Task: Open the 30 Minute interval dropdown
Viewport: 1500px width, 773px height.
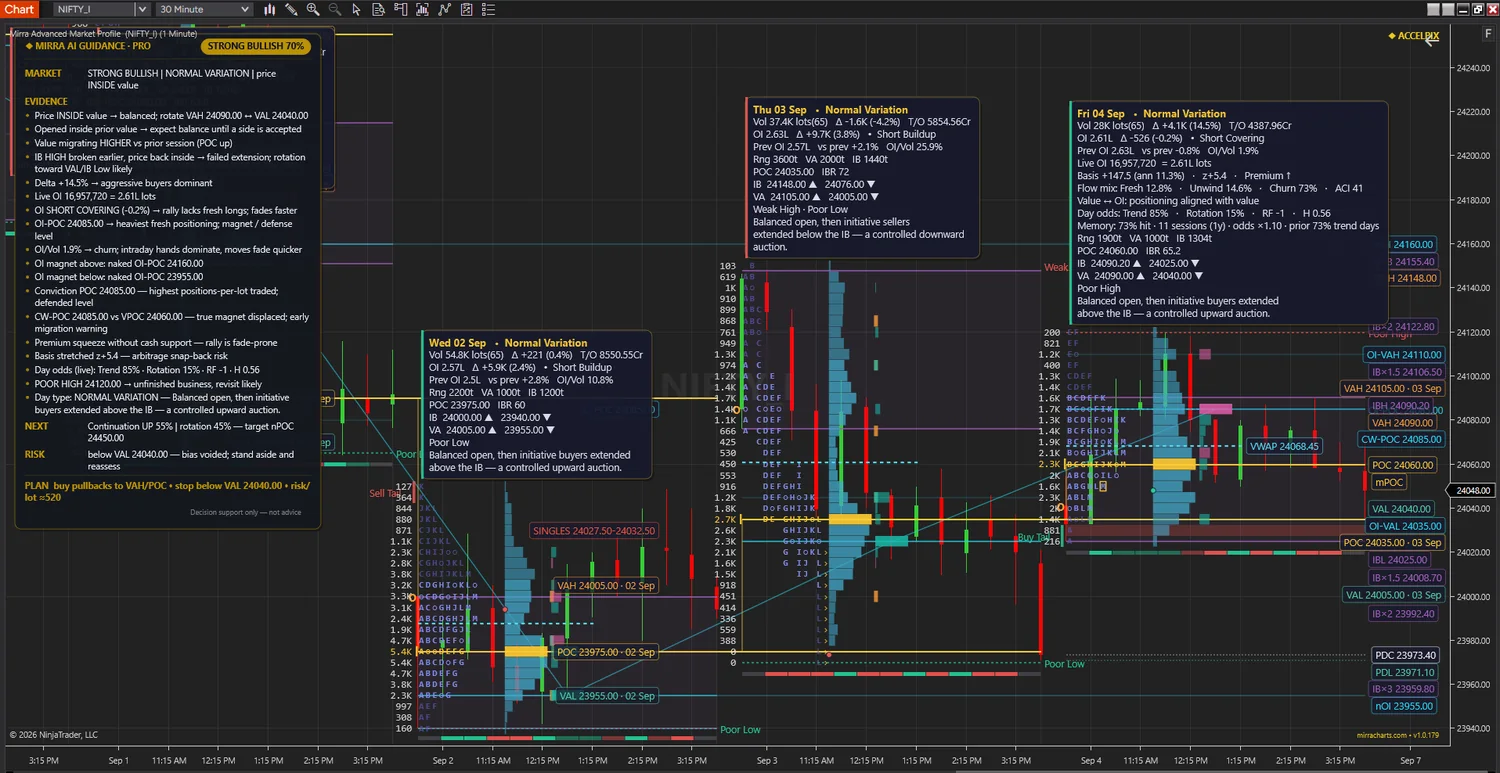Action: (204, 9)
